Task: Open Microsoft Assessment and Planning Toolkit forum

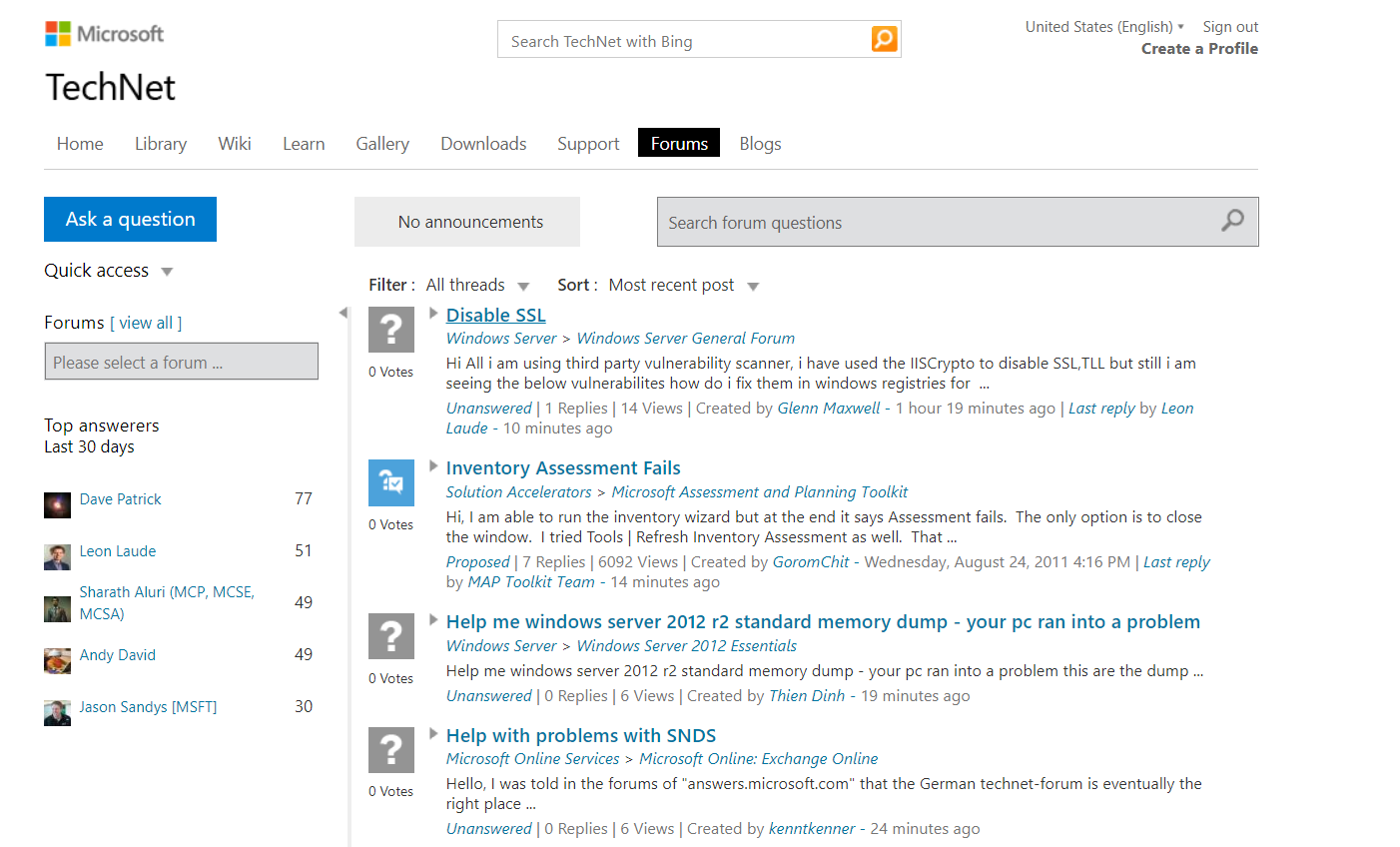Action: 760,492
